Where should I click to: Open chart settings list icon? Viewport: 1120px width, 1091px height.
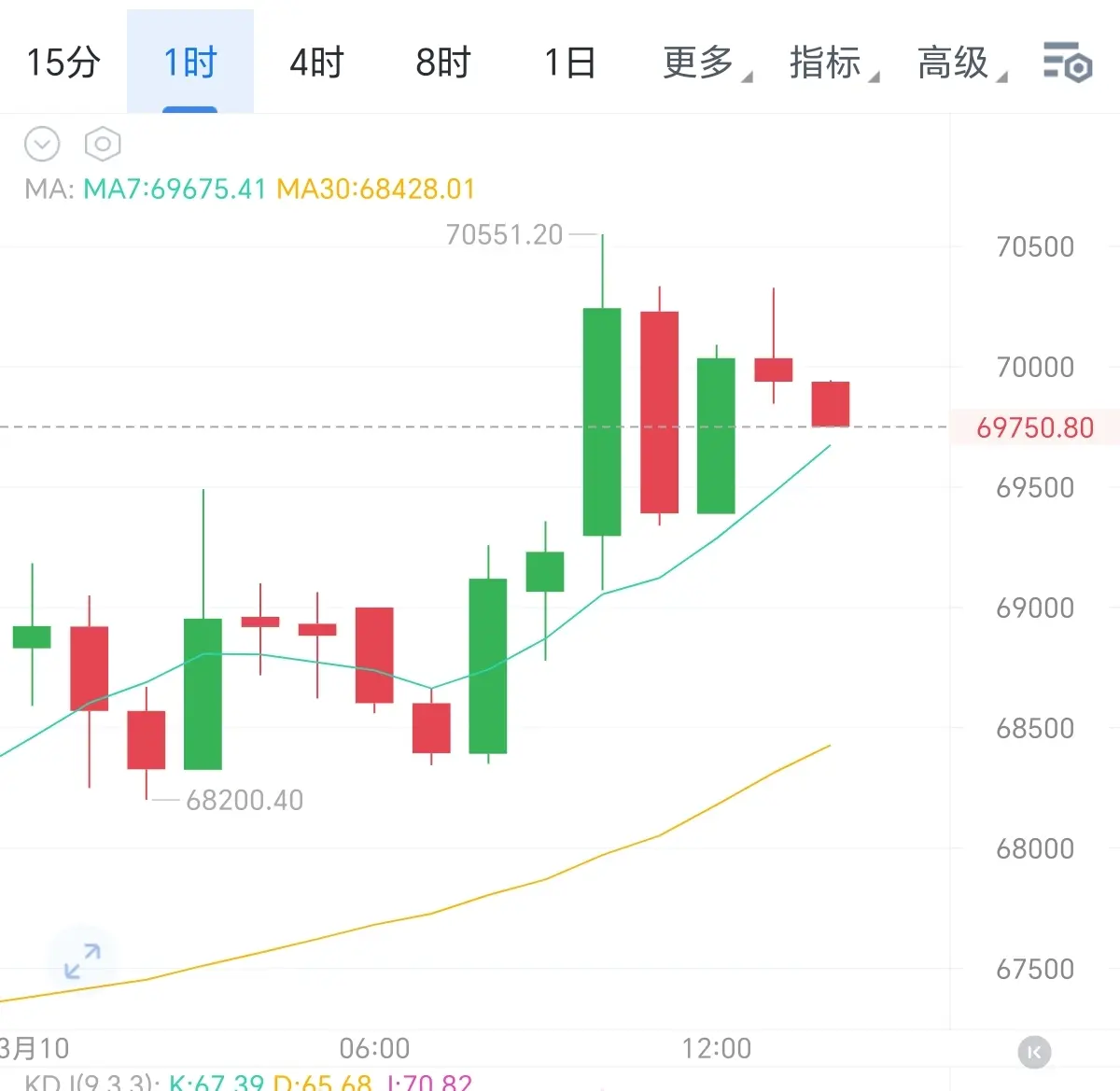point(1068,63)
